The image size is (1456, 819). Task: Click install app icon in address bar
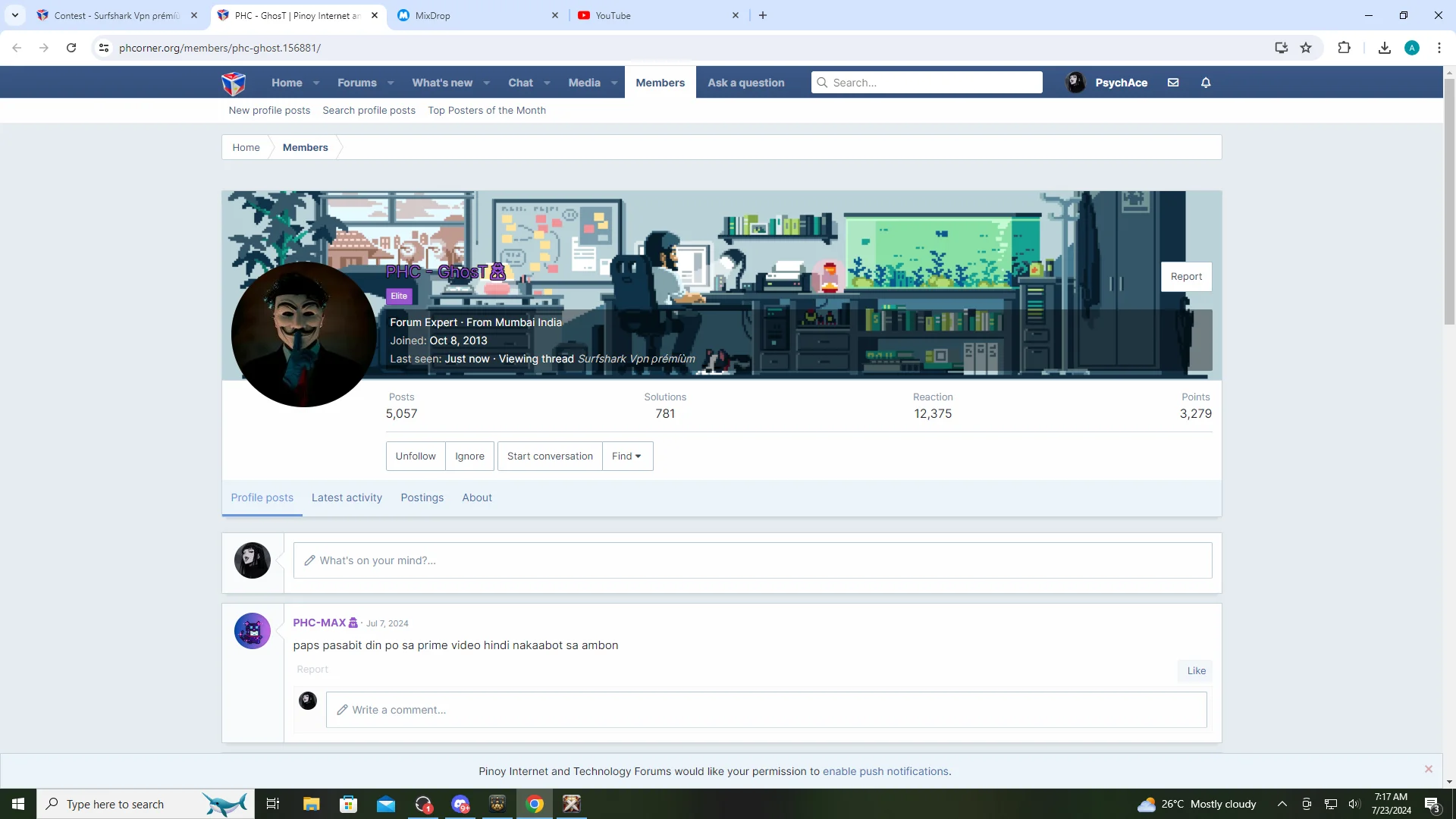pyautogui.click(x=1282, y=48)
